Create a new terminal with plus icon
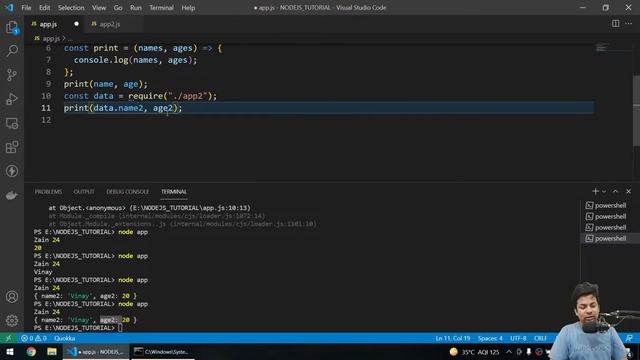This screenshot has width=640, height=360. (x=595, y=191)
